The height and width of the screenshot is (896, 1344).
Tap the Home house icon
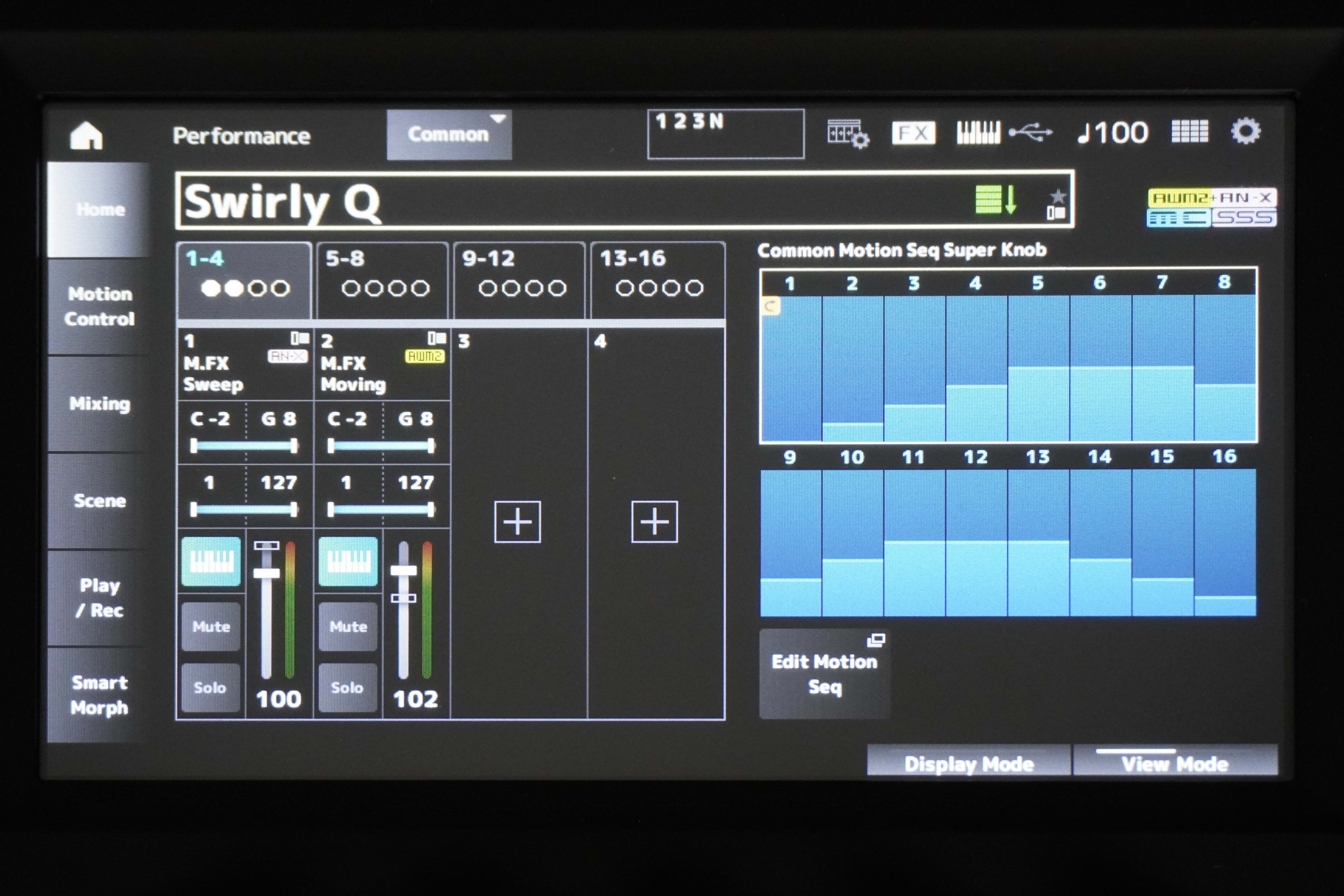(86, 135)
